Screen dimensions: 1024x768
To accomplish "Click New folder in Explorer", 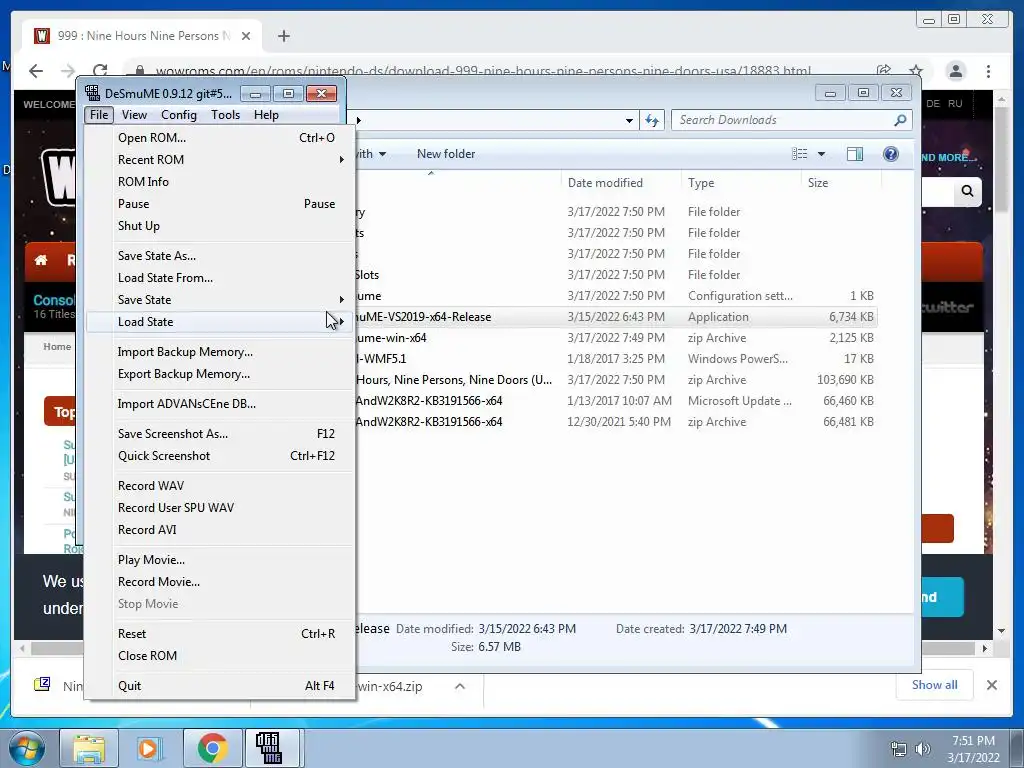I will [446, 154].
